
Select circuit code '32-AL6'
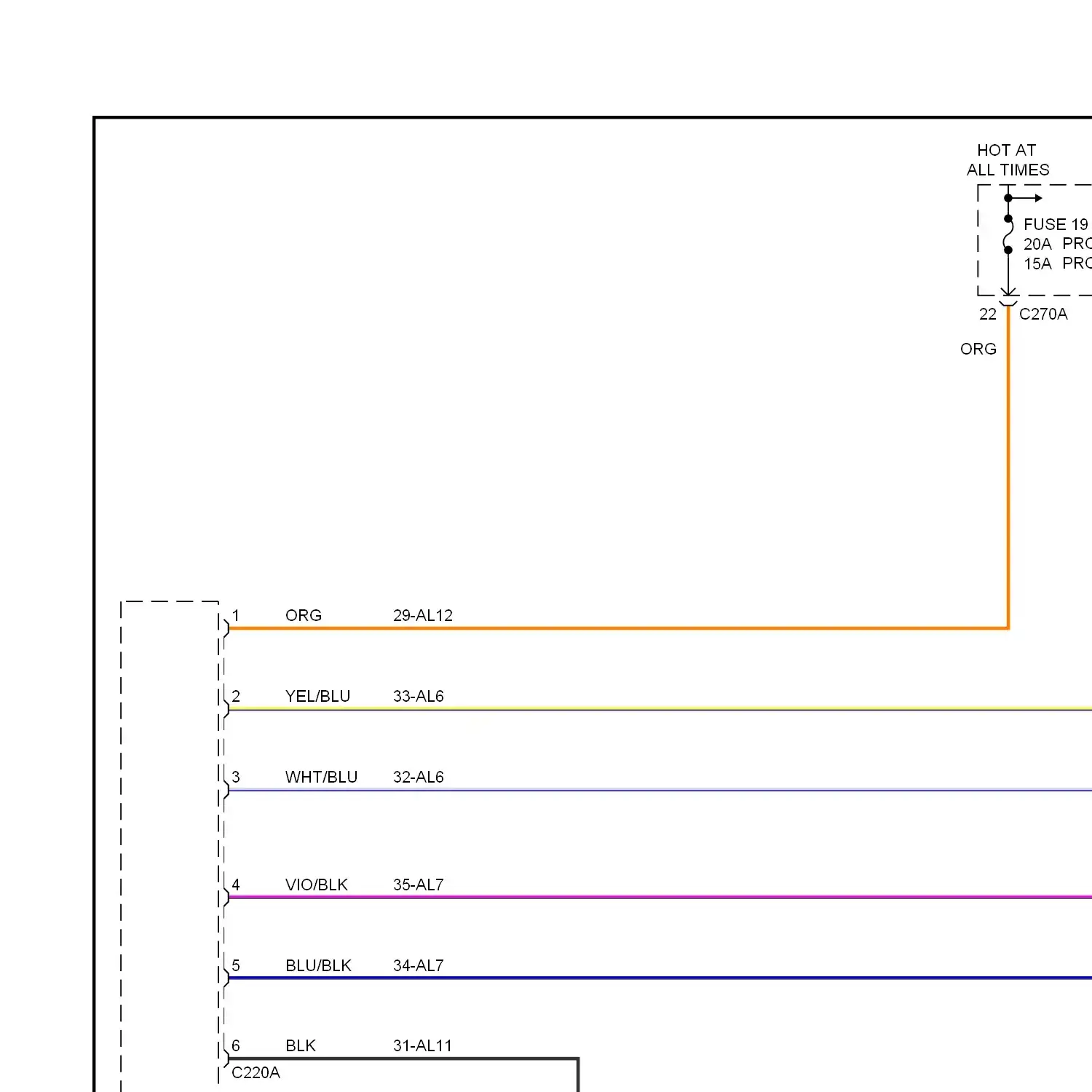(x=419, y=777)
